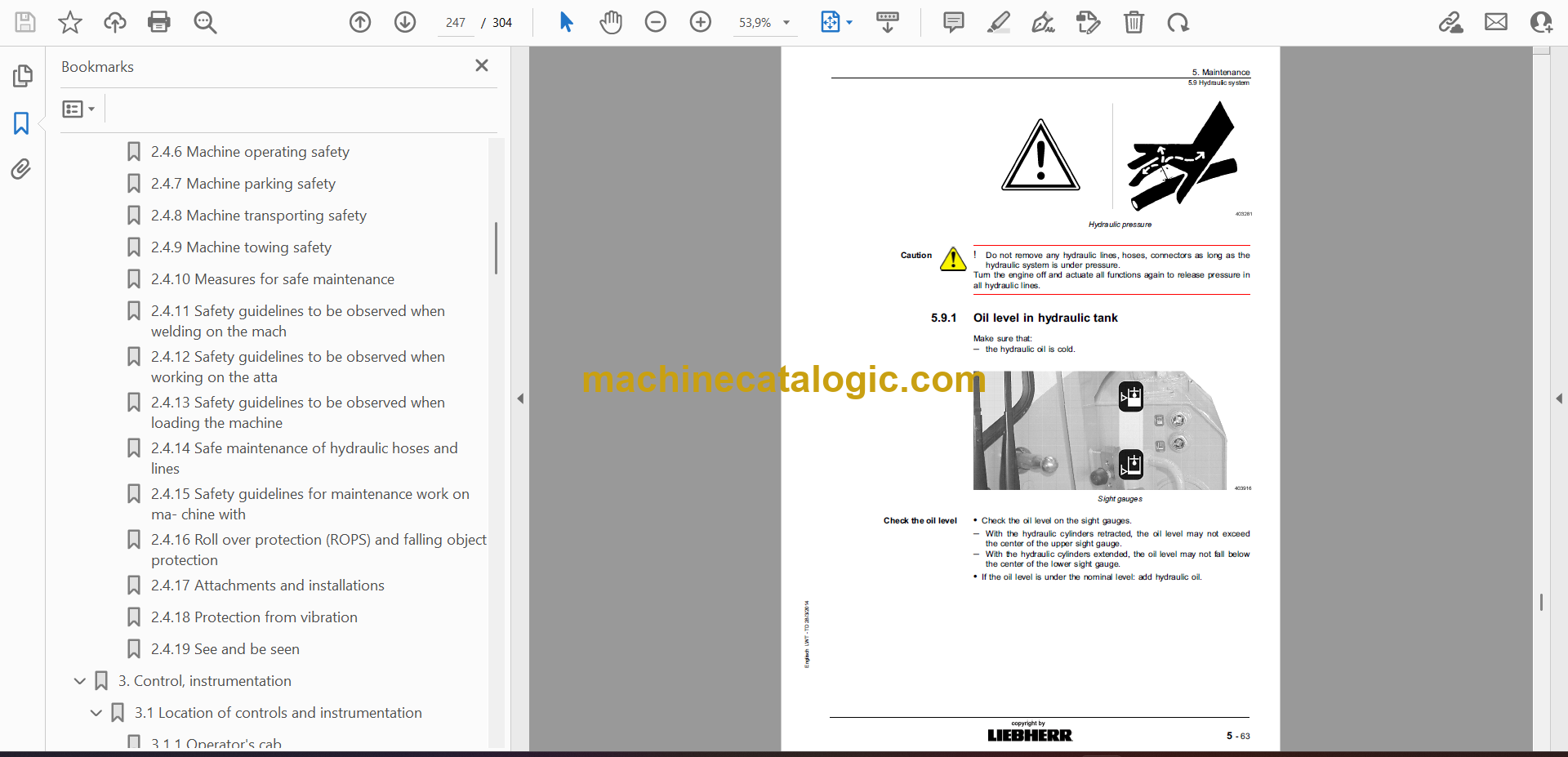This screenshot has height=757, width=1568.
Task: Open the page thumbnails panel
Action: coord(22,76)
